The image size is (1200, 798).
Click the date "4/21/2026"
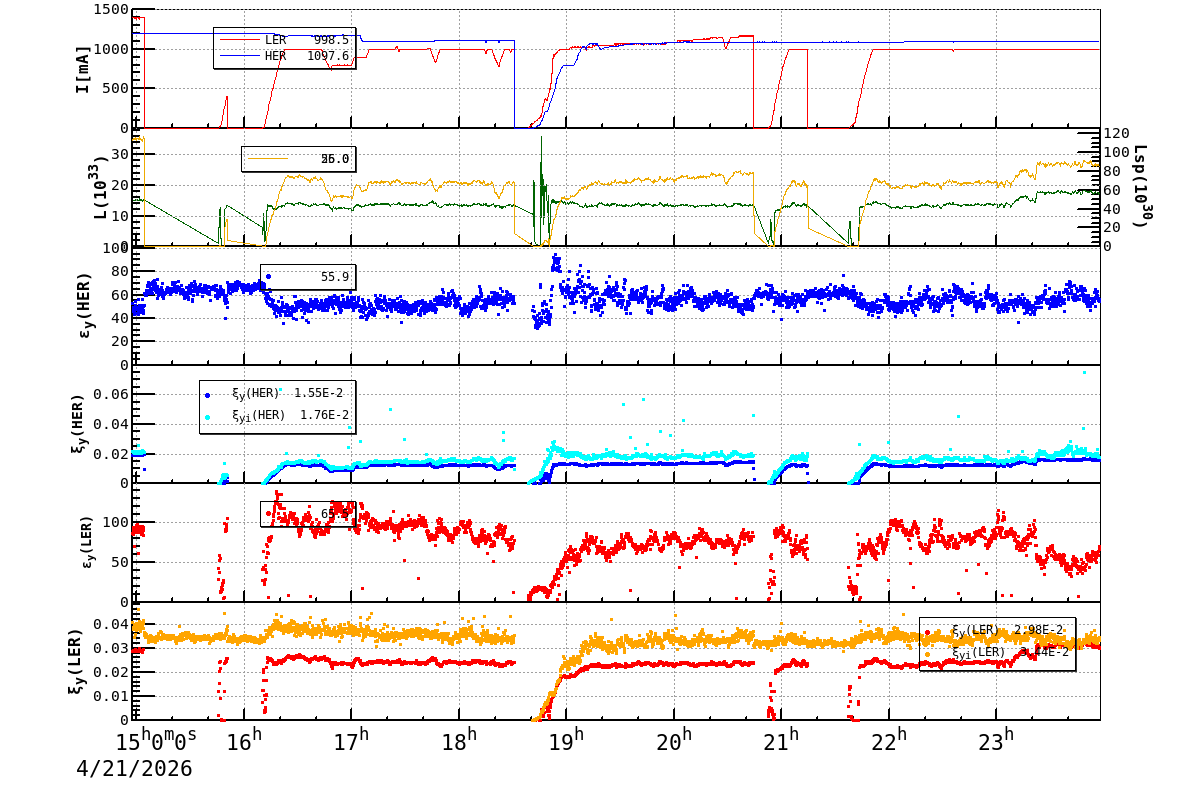(134, 769)
